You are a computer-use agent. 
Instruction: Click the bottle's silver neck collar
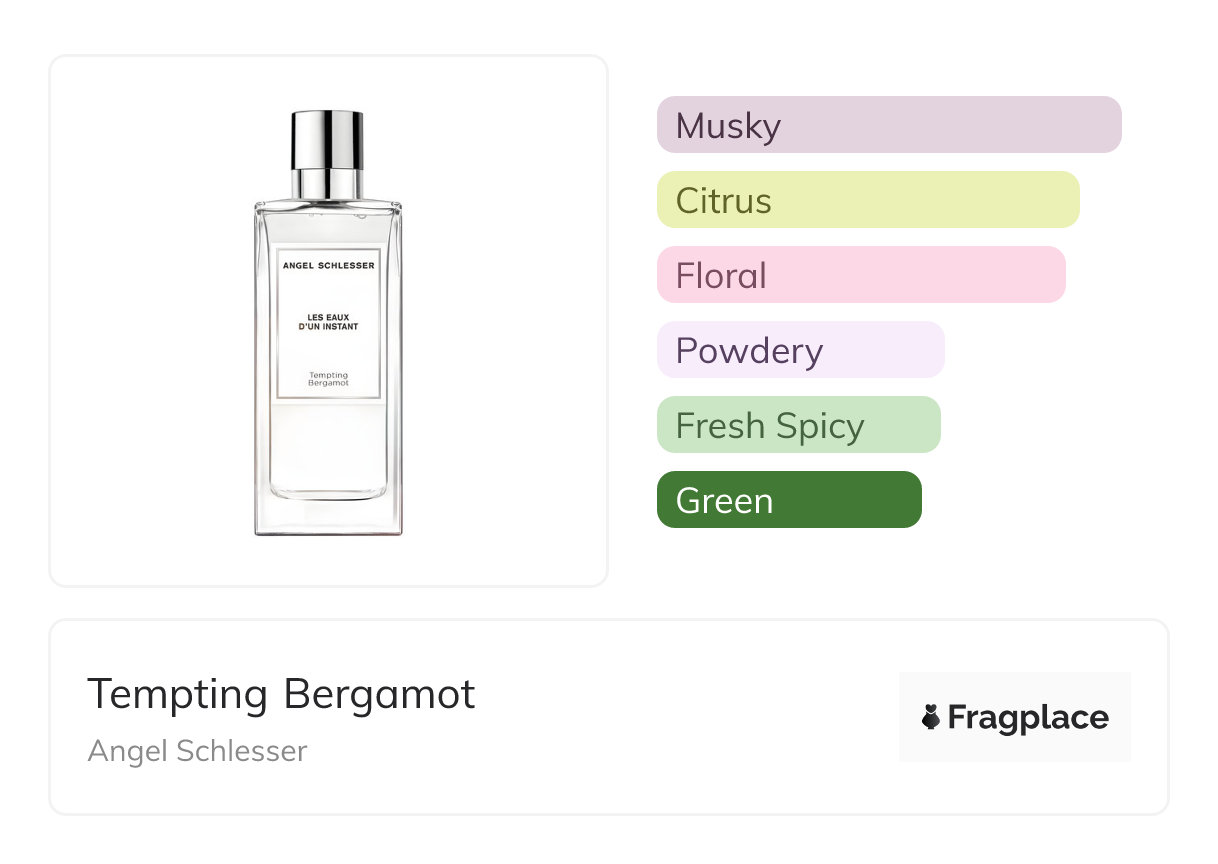327,184
